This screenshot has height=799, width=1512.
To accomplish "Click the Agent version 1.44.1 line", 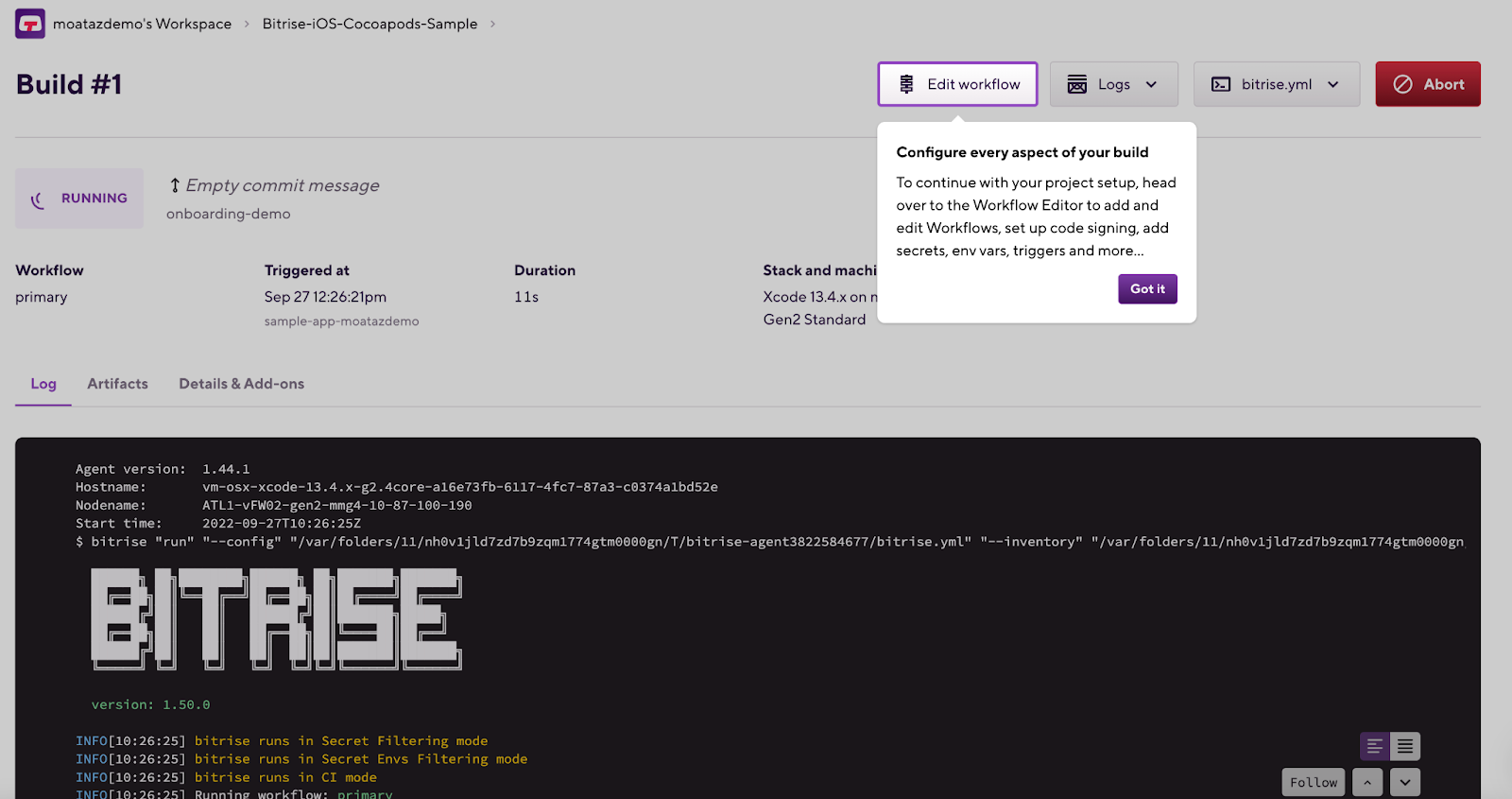I will [x=163, y=469].
